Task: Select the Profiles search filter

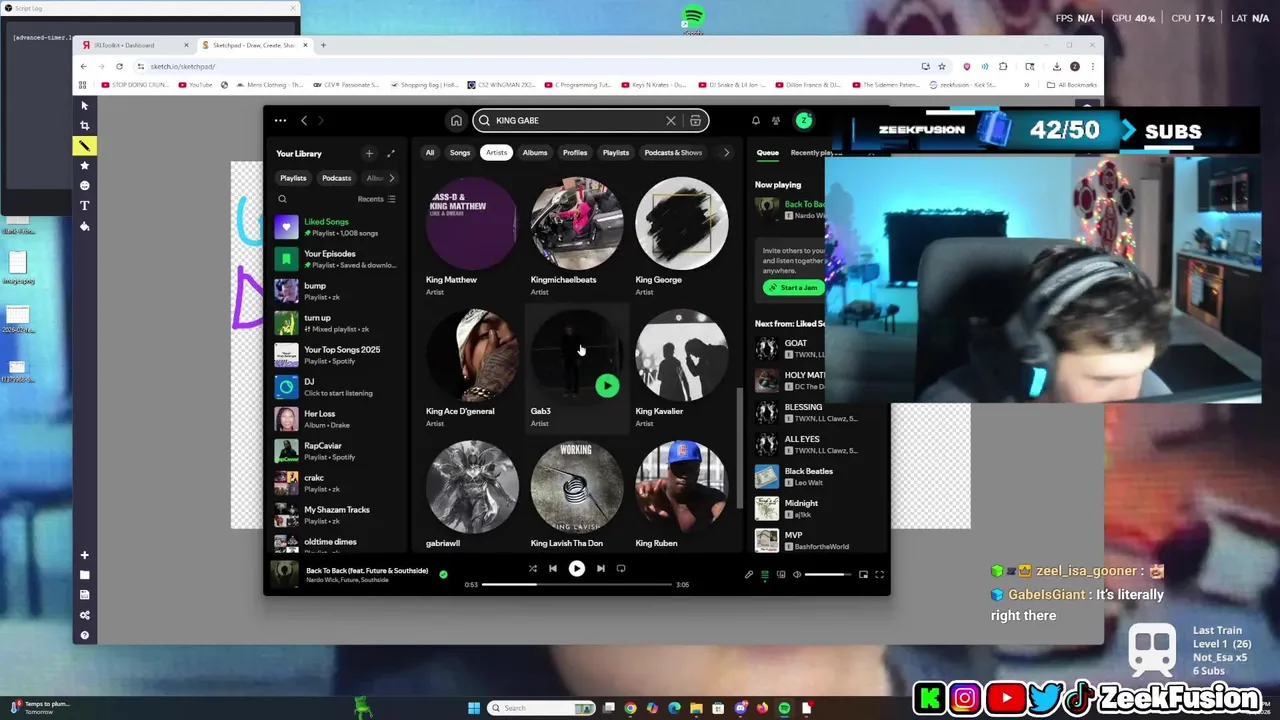Action: point(575,152)
